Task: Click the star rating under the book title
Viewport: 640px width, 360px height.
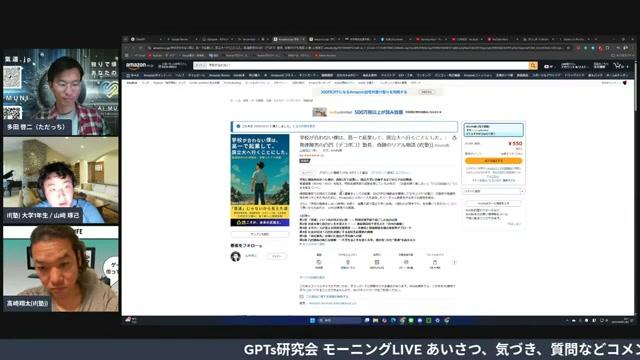Action: pos(311,156)
